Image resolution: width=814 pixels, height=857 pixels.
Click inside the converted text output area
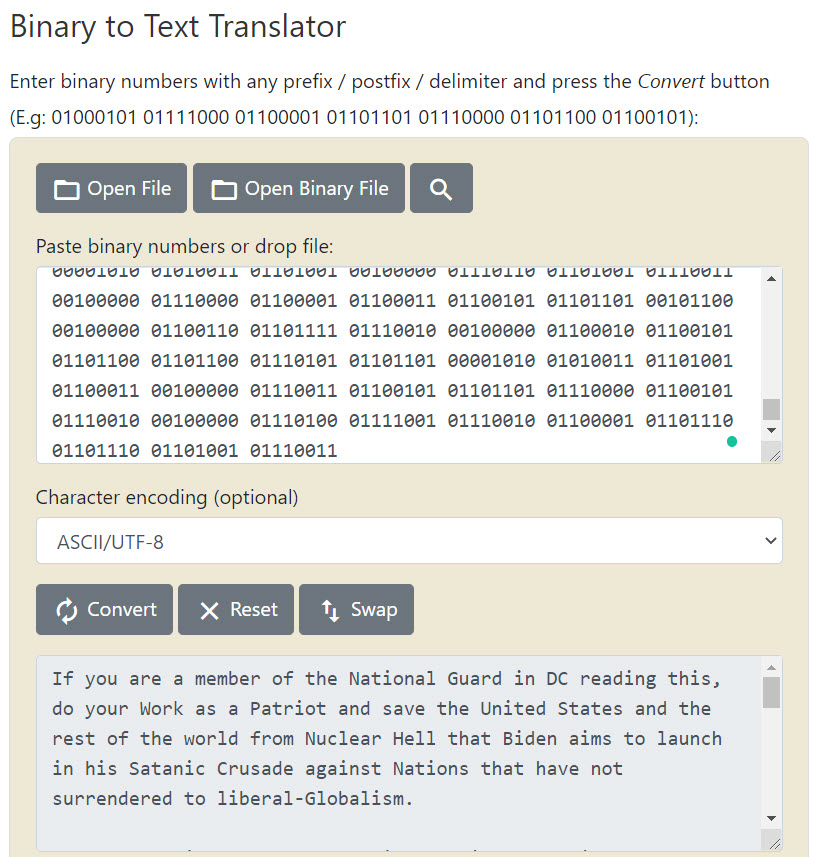(x=392, y=740)
